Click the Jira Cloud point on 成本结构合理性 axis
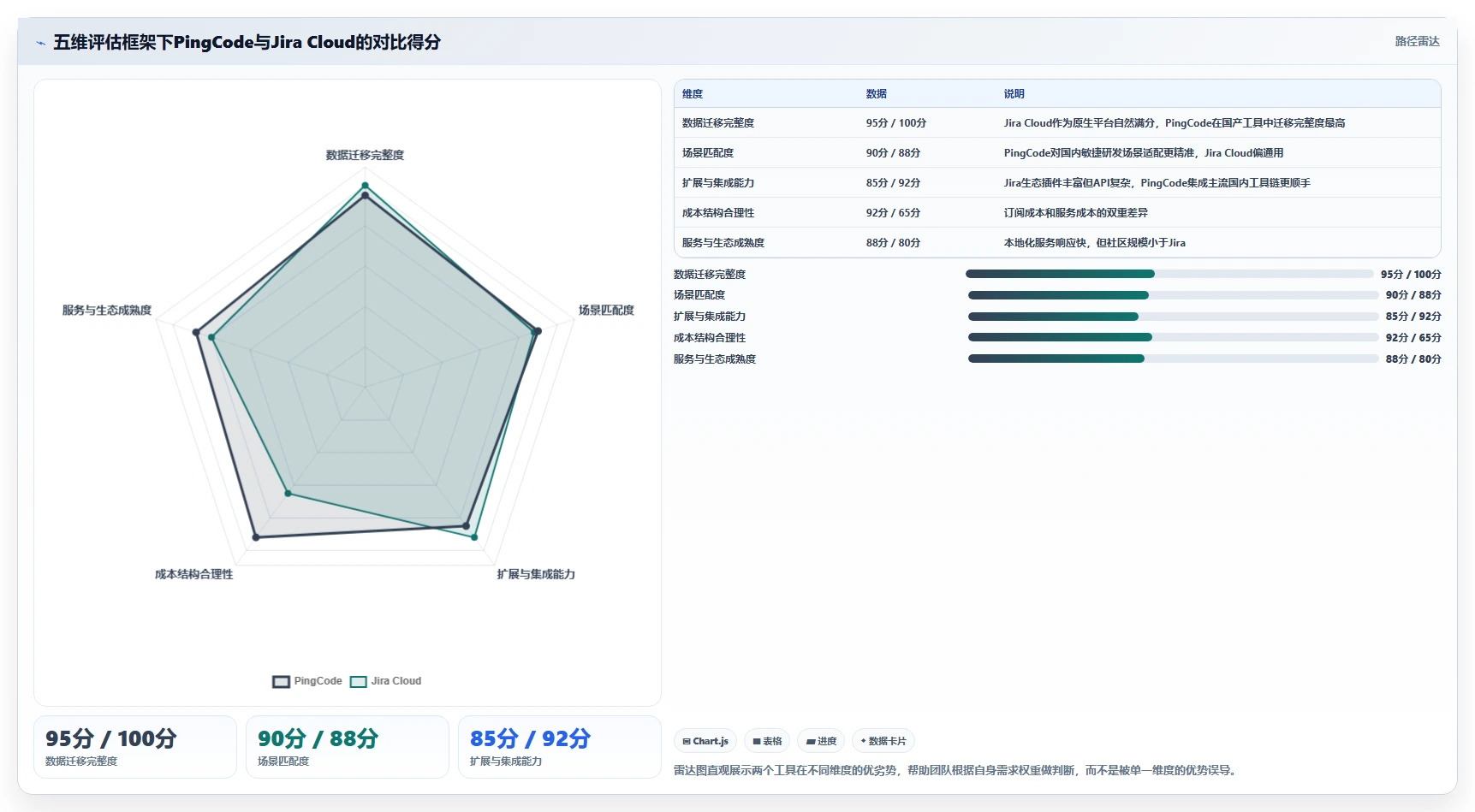 pos(288,493)
